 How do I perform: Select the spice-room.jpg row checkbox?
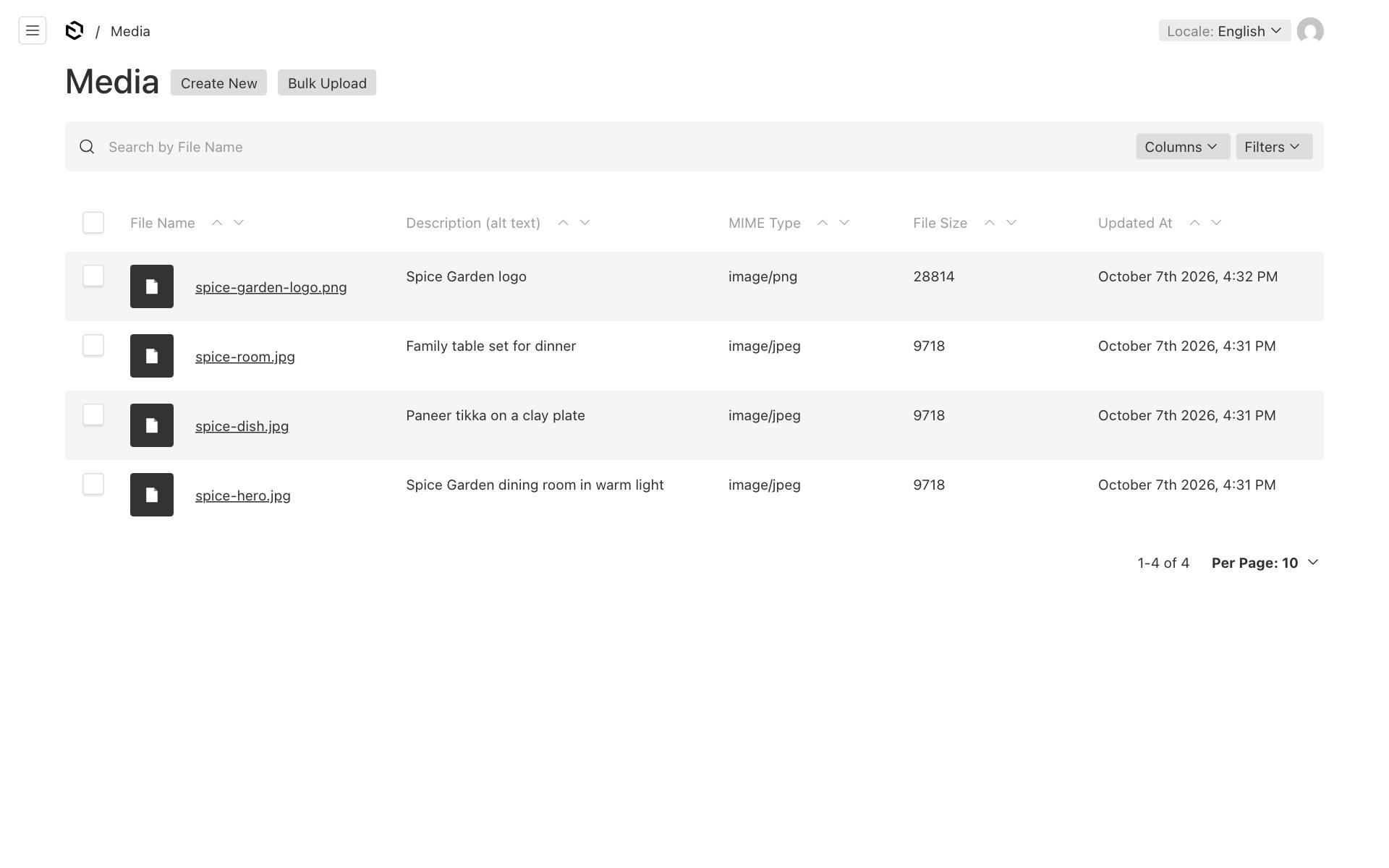click(x=93, y=345)
